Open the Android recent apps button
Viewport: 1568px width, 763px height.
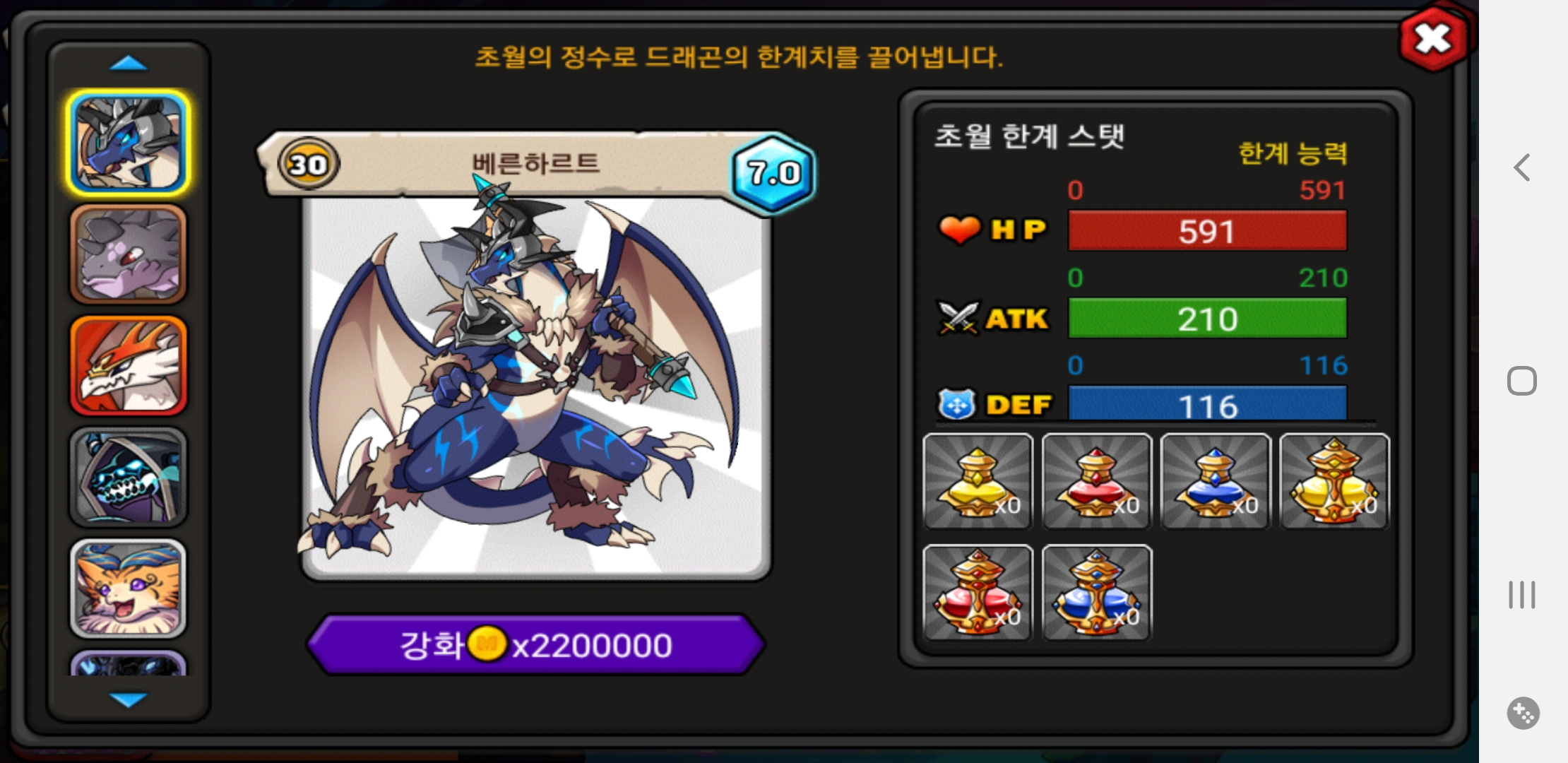1522,595
